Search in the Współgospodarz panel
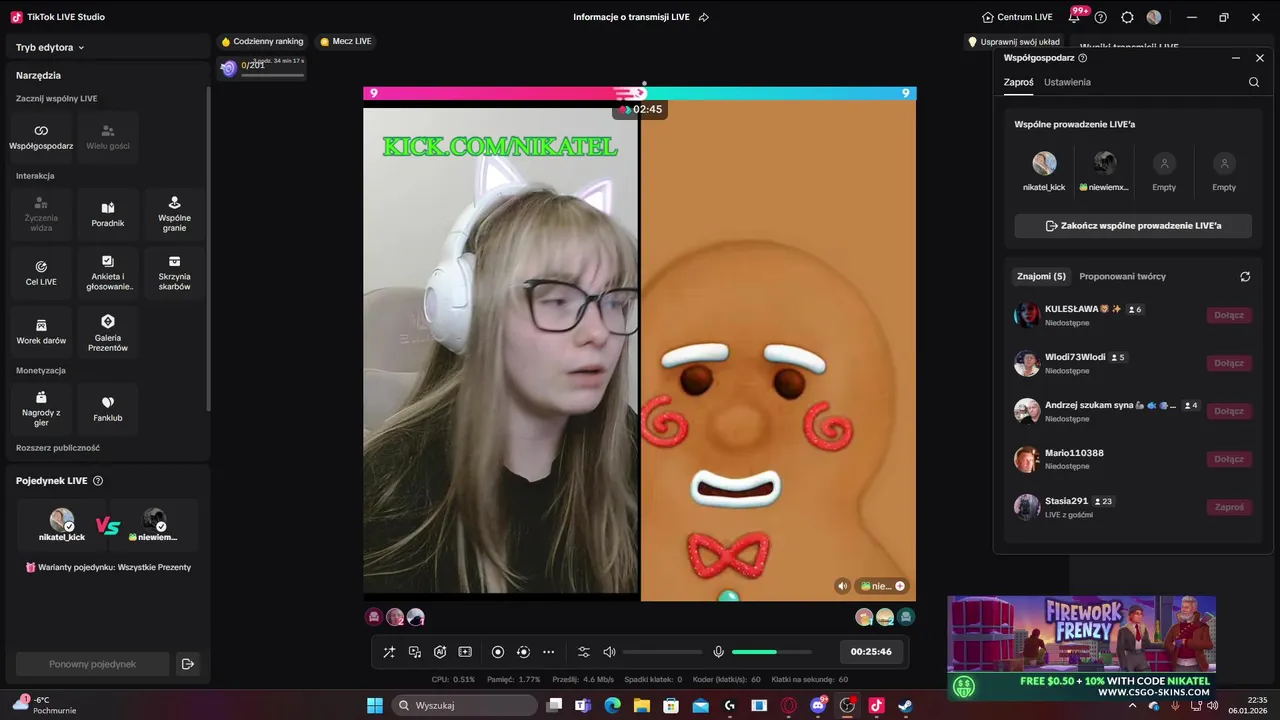The width and height of the screenshot is (1280, 720). pyautogui.click(x=1254, y=82)
